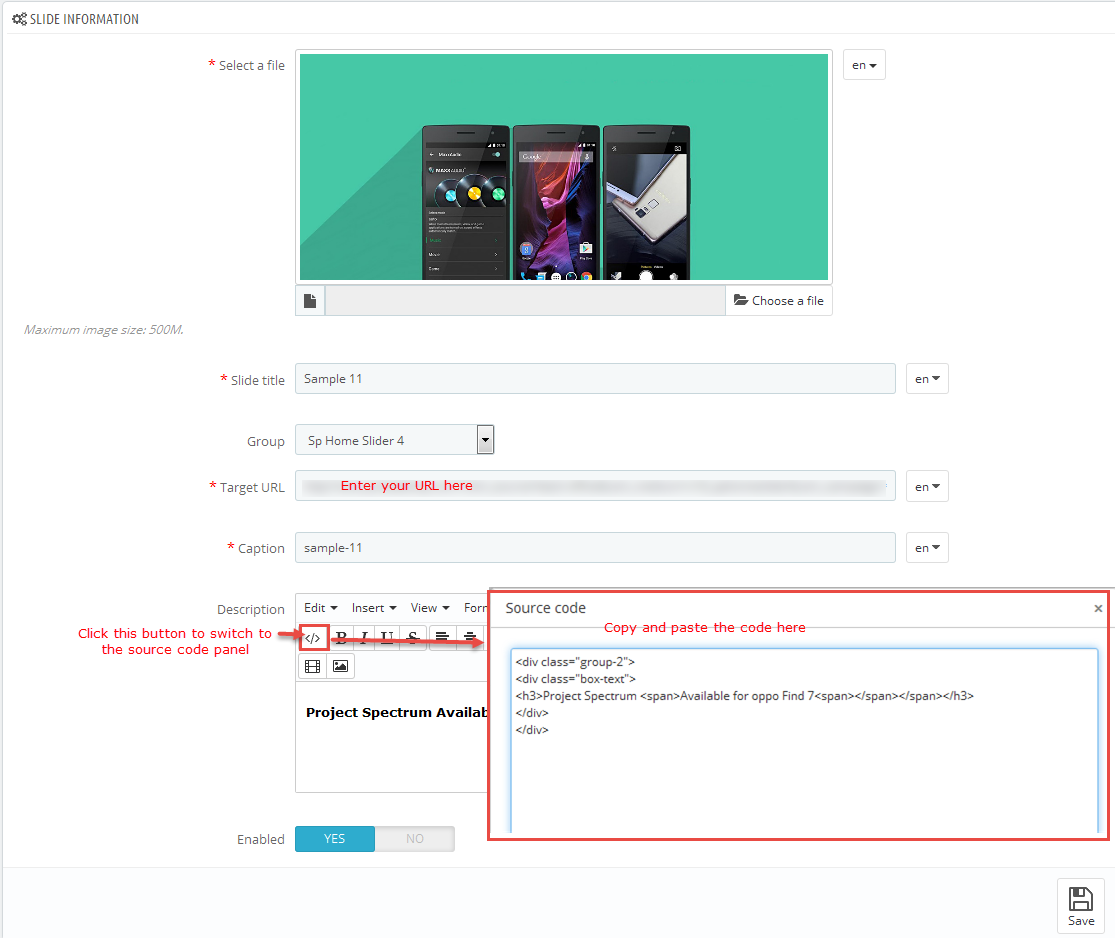Click the file path field beside Choose a file

(x=525, y=301)
